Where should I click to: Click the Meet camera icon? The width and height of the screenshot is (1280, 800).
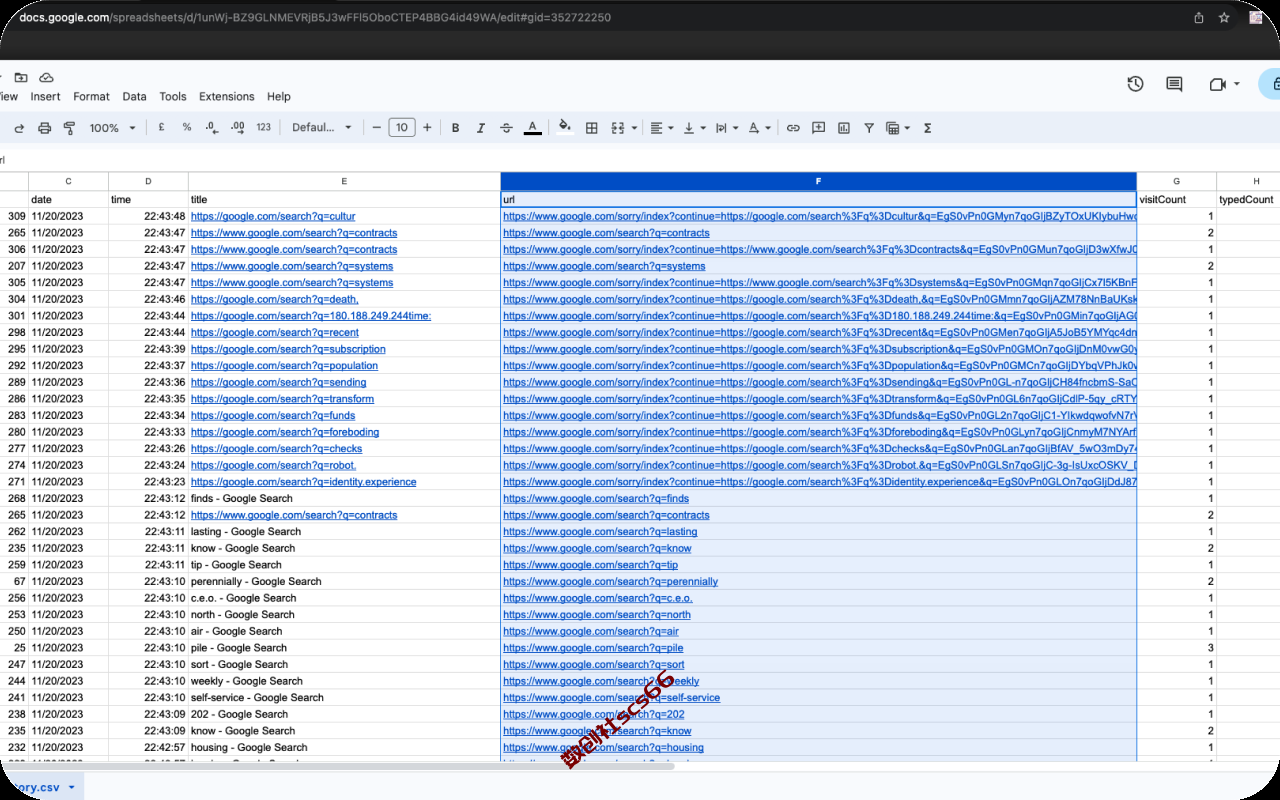click(x=1217, y=84)
